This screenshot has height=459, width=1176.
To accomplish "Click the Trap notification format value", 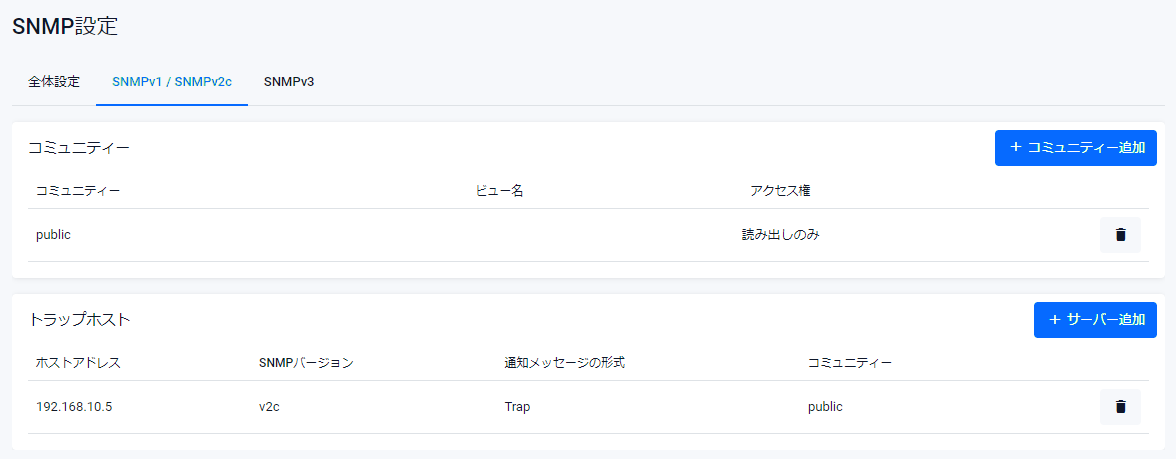I will pyautogui.click(x=517, y=407).
